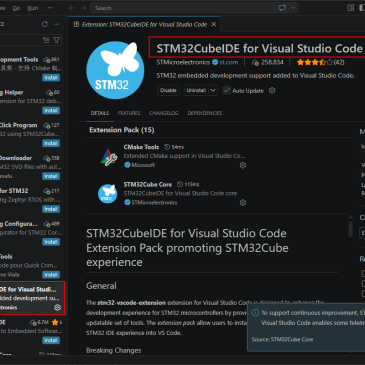Click the large STM32 butterfly logo
This screenshot has width=365, height=365.
[x=115, y=70]
